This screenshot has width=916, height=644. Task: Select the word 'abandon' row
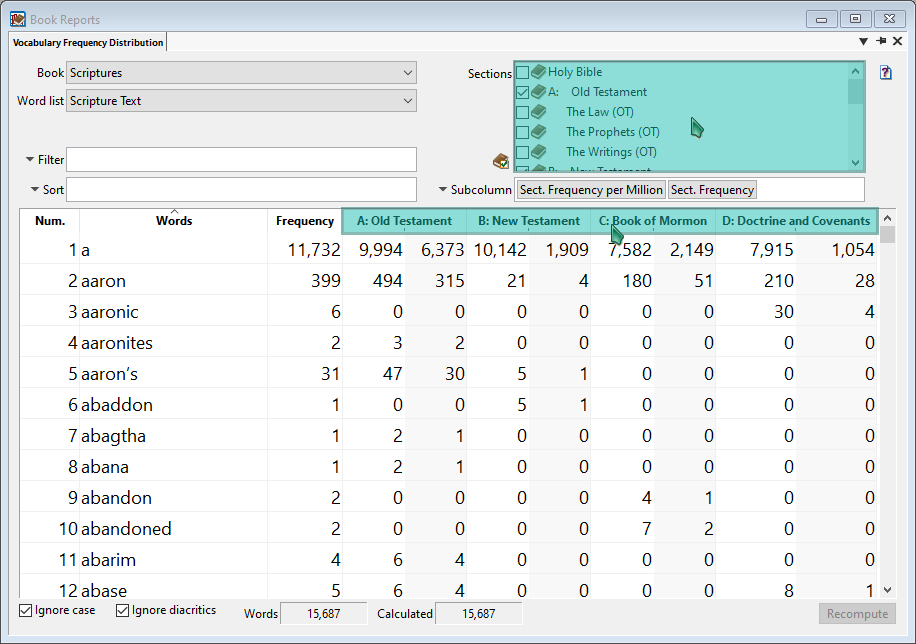(449, 498)
